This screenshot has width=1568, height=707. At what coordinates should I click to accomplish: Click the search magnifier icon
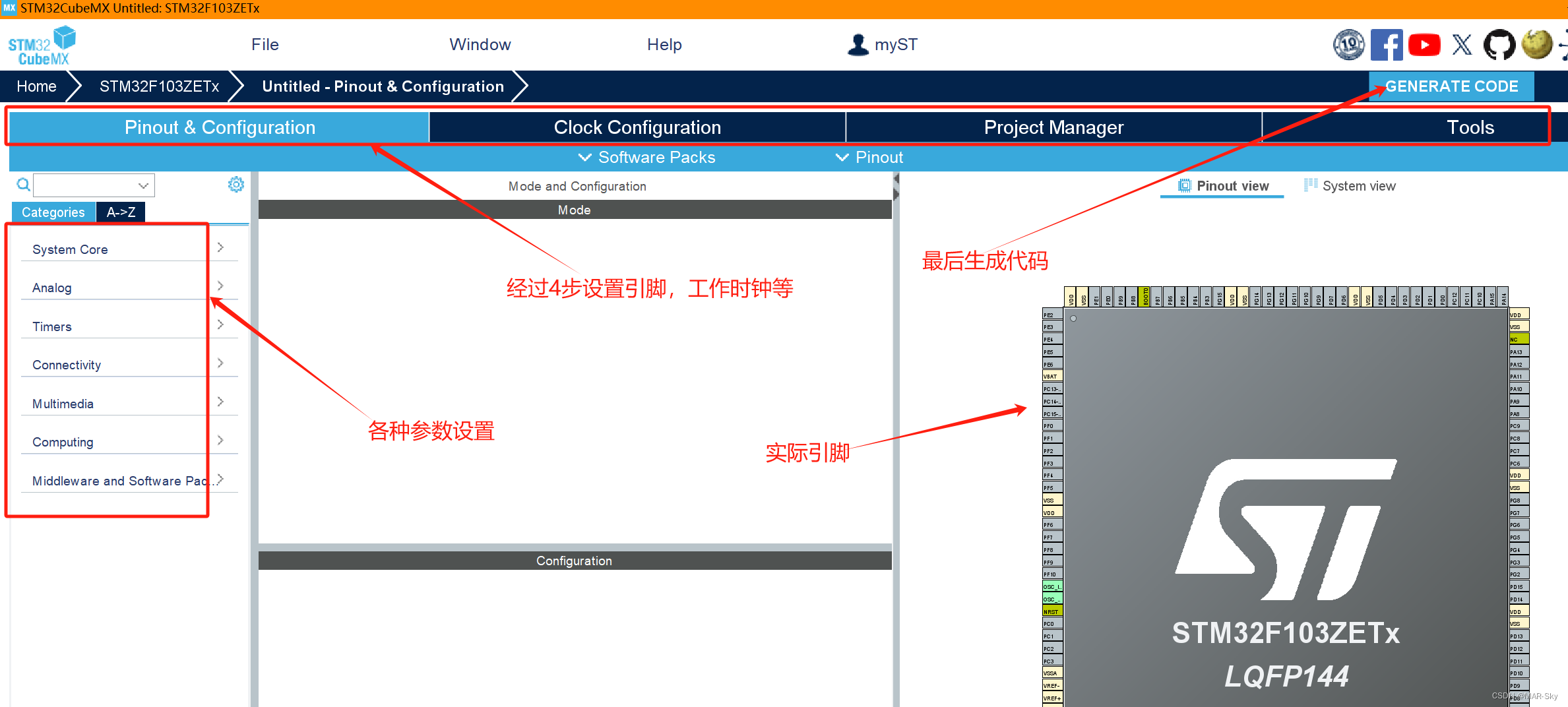pyautogui.click(x=23, y=185)
